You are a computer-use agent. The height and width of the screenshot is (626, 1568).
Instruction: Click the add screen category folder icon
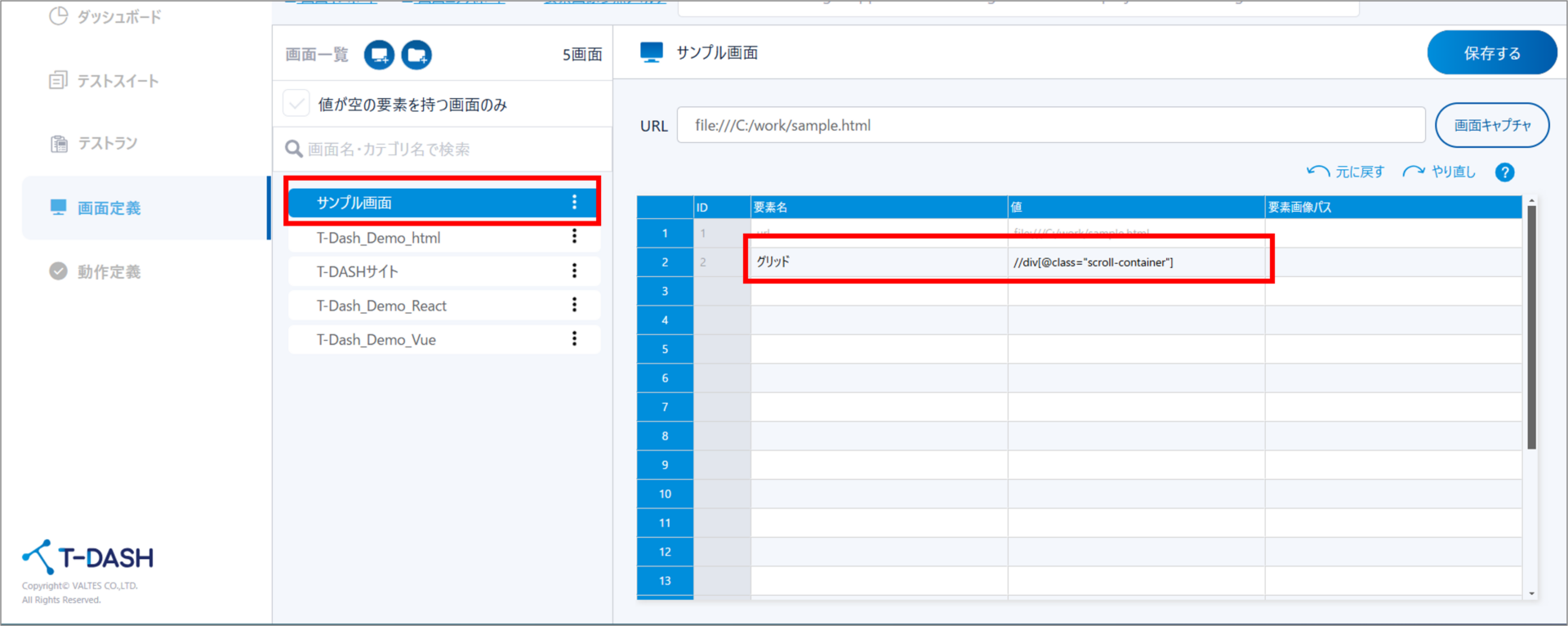pos(416,55)
